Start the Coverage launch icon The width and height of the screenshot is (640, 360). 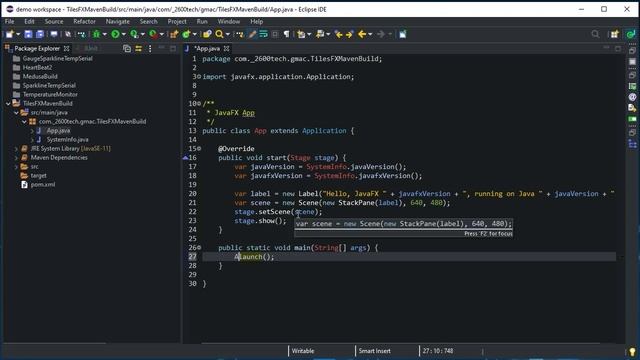(134, 34)
